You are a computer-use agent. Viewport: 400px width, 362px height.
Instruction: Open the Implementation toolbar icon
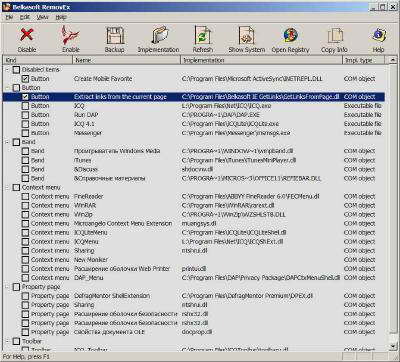159,35
